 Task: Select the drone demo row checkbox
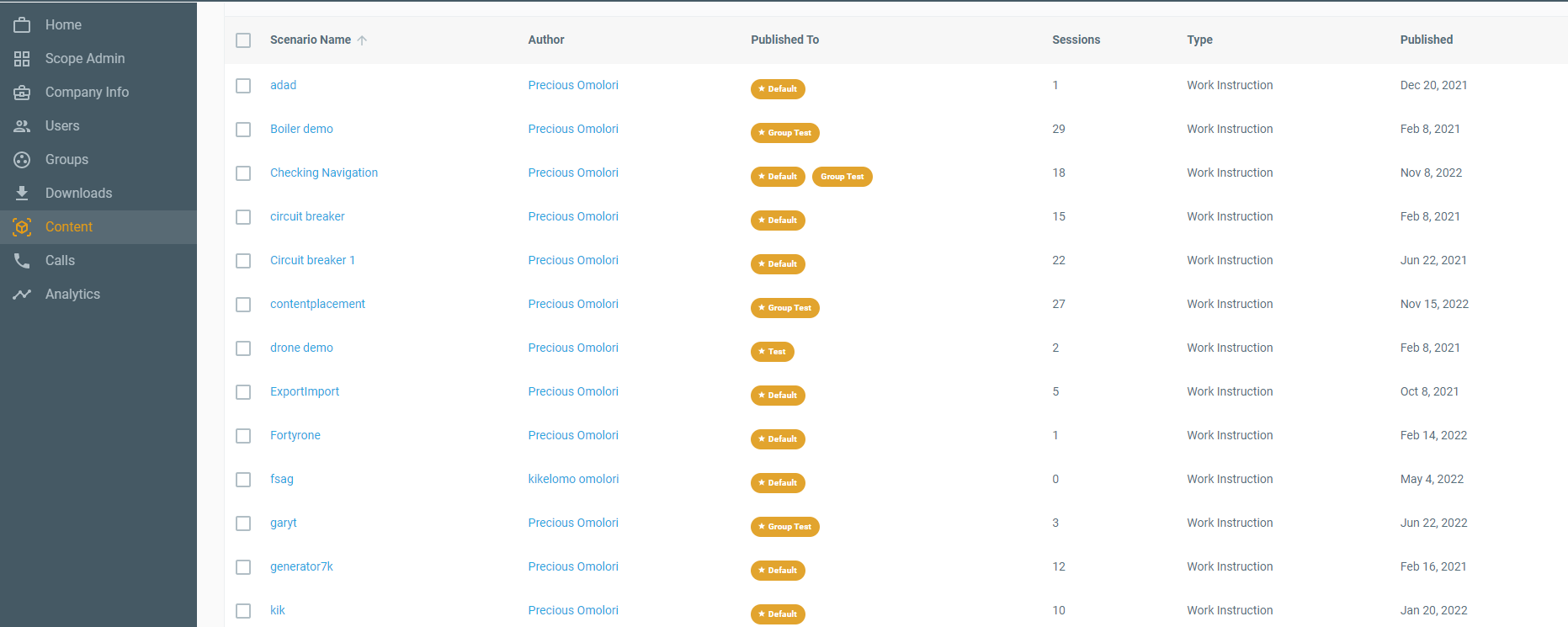pos(243,348)
